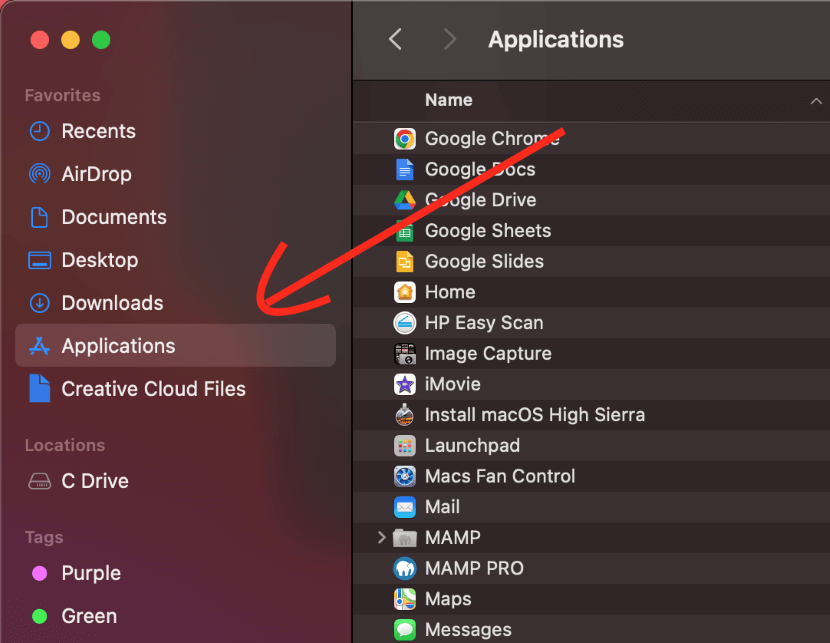Click the back navigation chevron
The image size is (830, 643).
pyautogui.click(x=395, y=39)
